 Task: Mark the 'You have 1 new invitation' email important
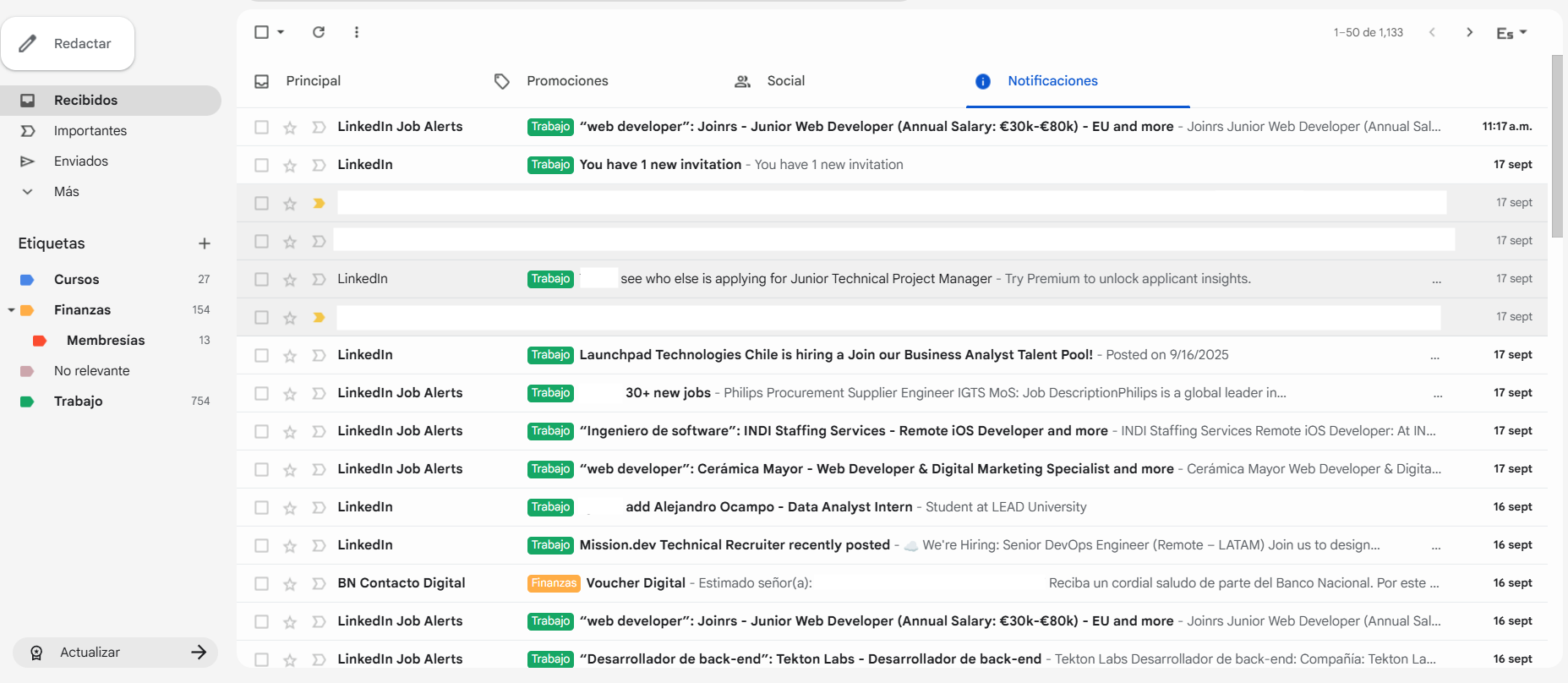pyautogui.click(x=319, y=166)
